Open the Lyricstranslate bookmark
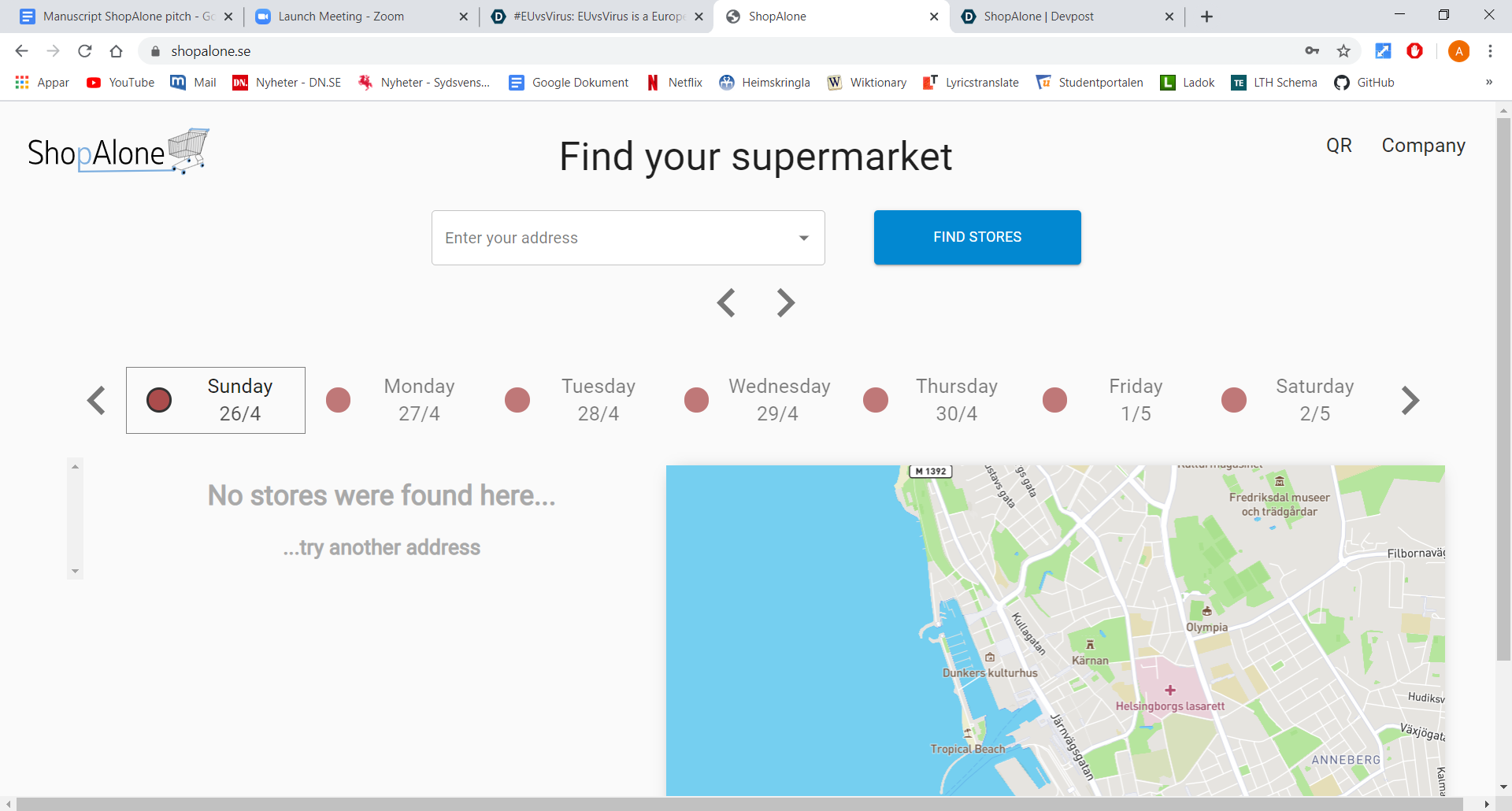Image resolution: width=1512 pixels, height=811 pixels. coord(971,83)
